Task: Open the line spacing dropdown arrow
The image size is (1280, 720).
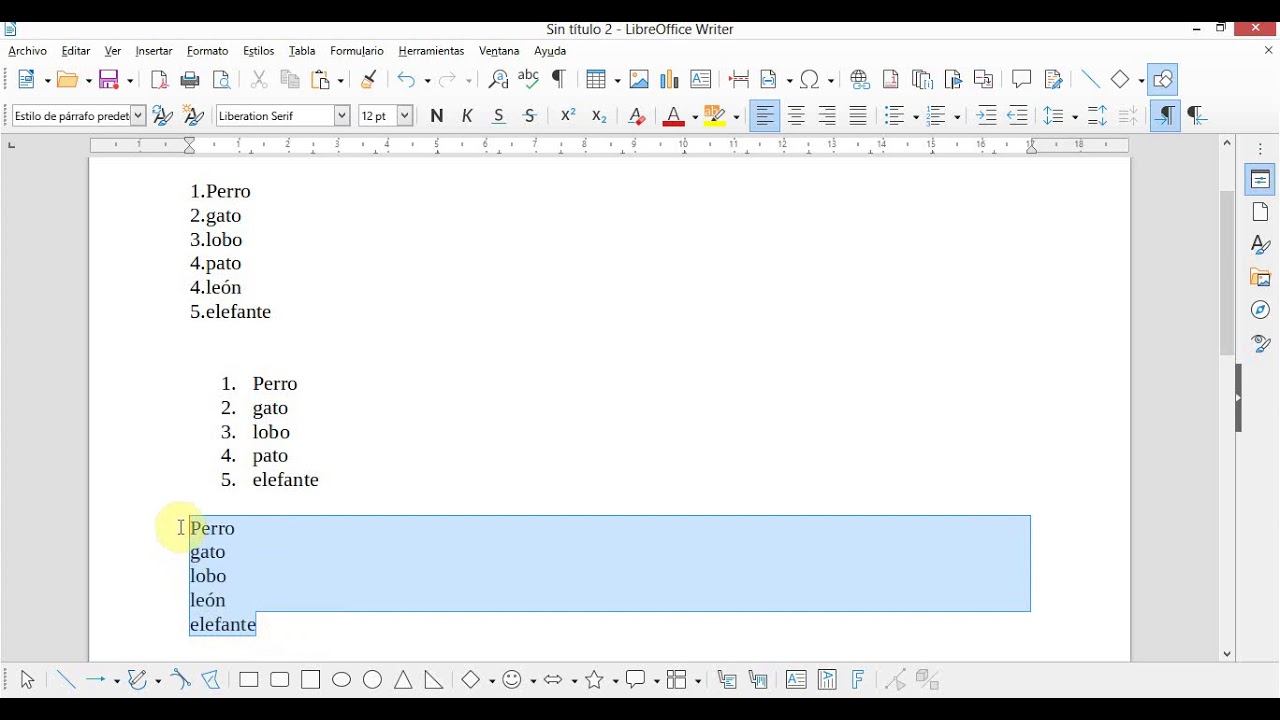Action: tap(1074, 117)
